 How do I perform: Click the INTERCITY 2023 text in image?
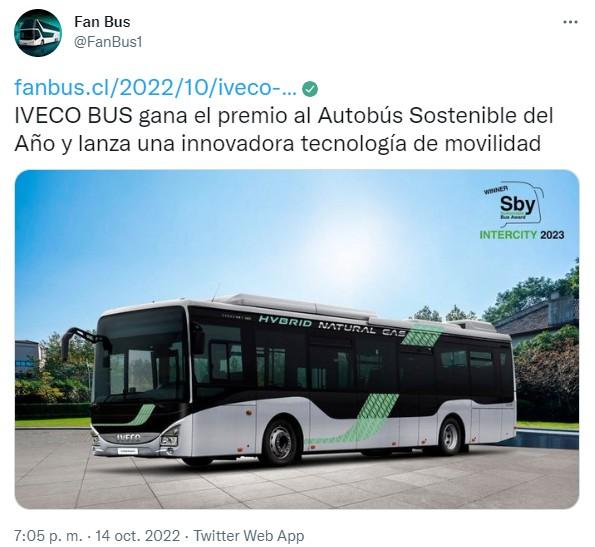[x=522, y=235]
